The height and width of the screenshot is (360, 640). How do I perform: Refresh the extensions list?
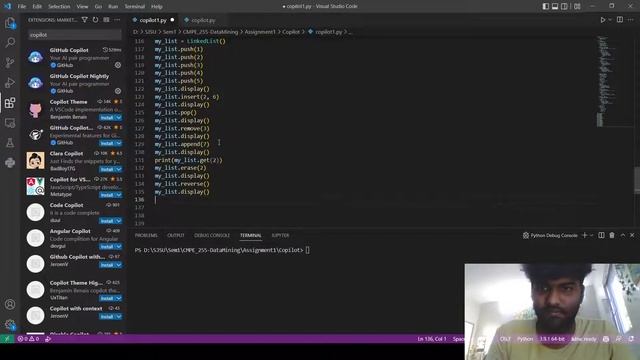tap(96, 20)
